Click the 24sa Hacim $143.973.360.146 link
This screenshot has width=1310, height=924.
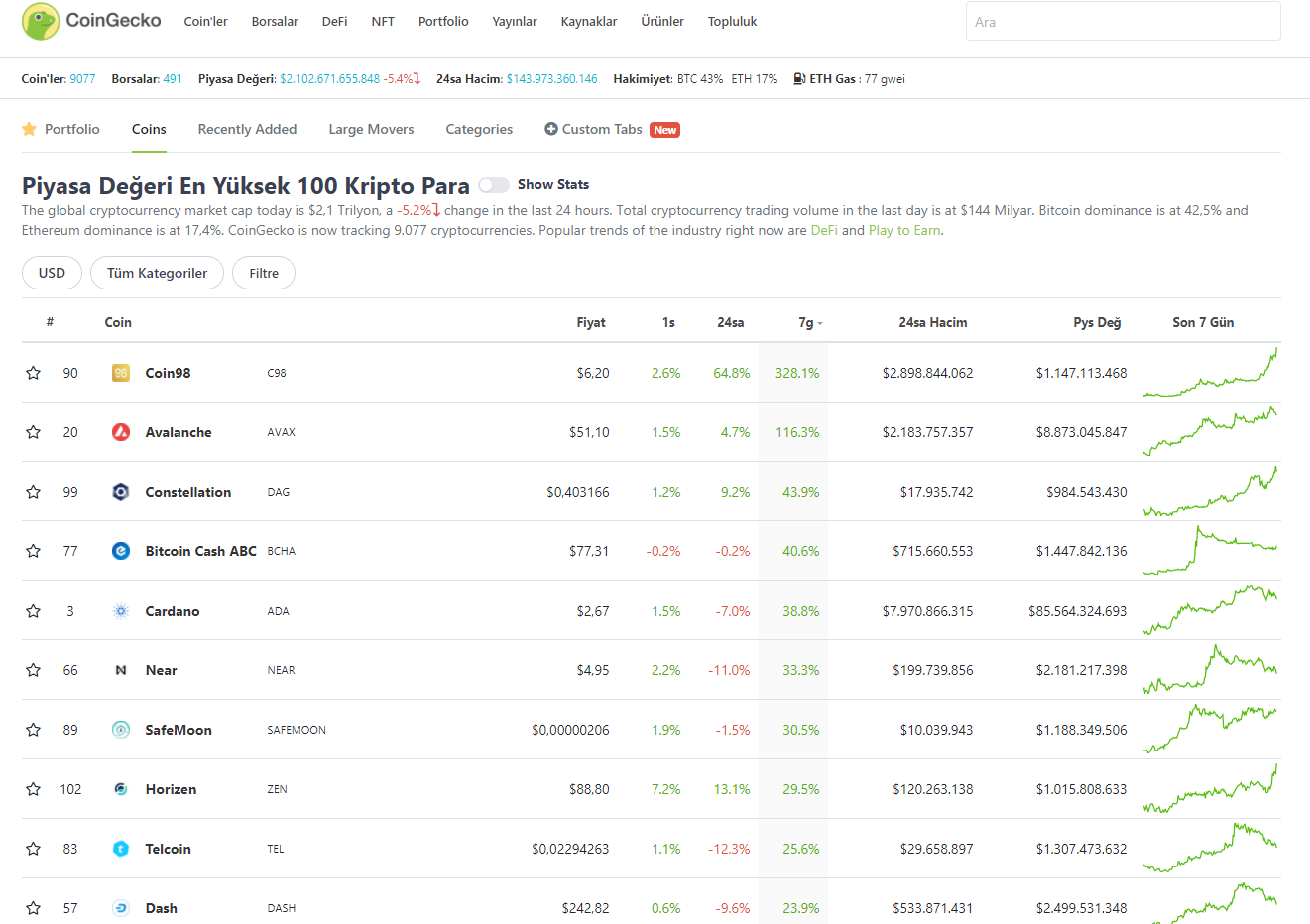pos(552,79)
